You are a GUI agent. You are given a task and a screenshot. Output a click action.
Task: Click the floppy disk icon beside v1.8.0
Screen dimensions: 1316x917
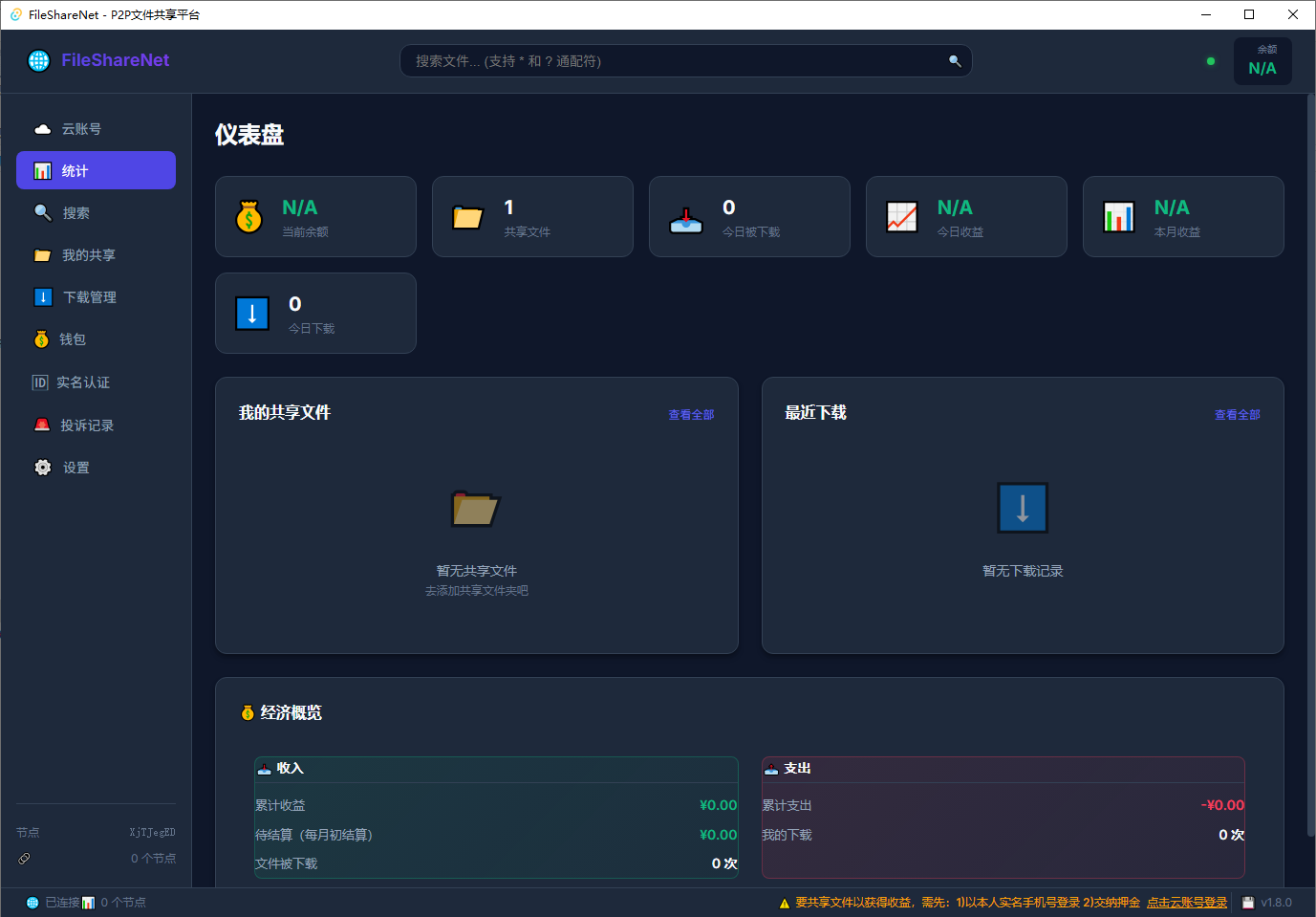pyautogui.click(x=1248, y=903)
